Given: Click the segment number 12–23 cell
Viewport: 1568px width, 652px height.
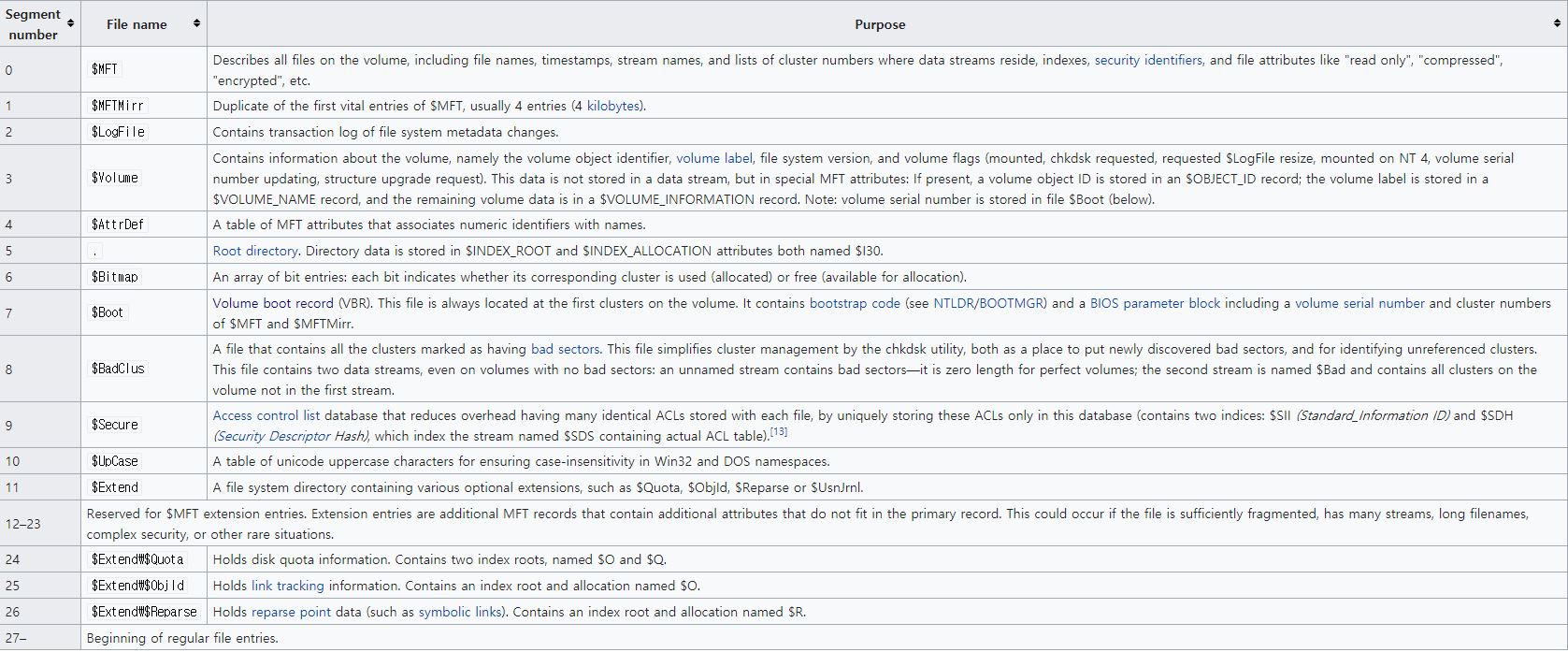Looking at the screenshot, I should pyautogui.click(x=40, y=523).
